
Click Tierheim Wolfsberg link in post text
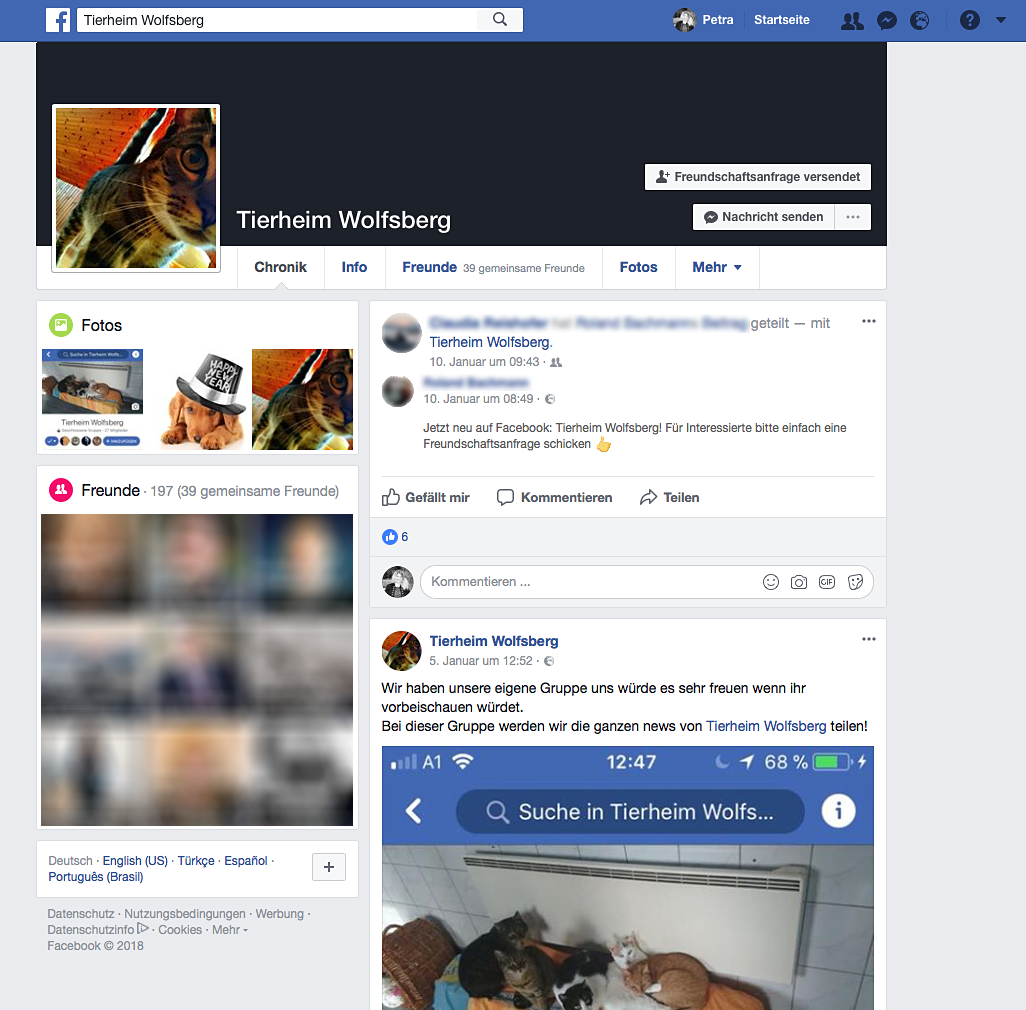(x=766, y=726)
